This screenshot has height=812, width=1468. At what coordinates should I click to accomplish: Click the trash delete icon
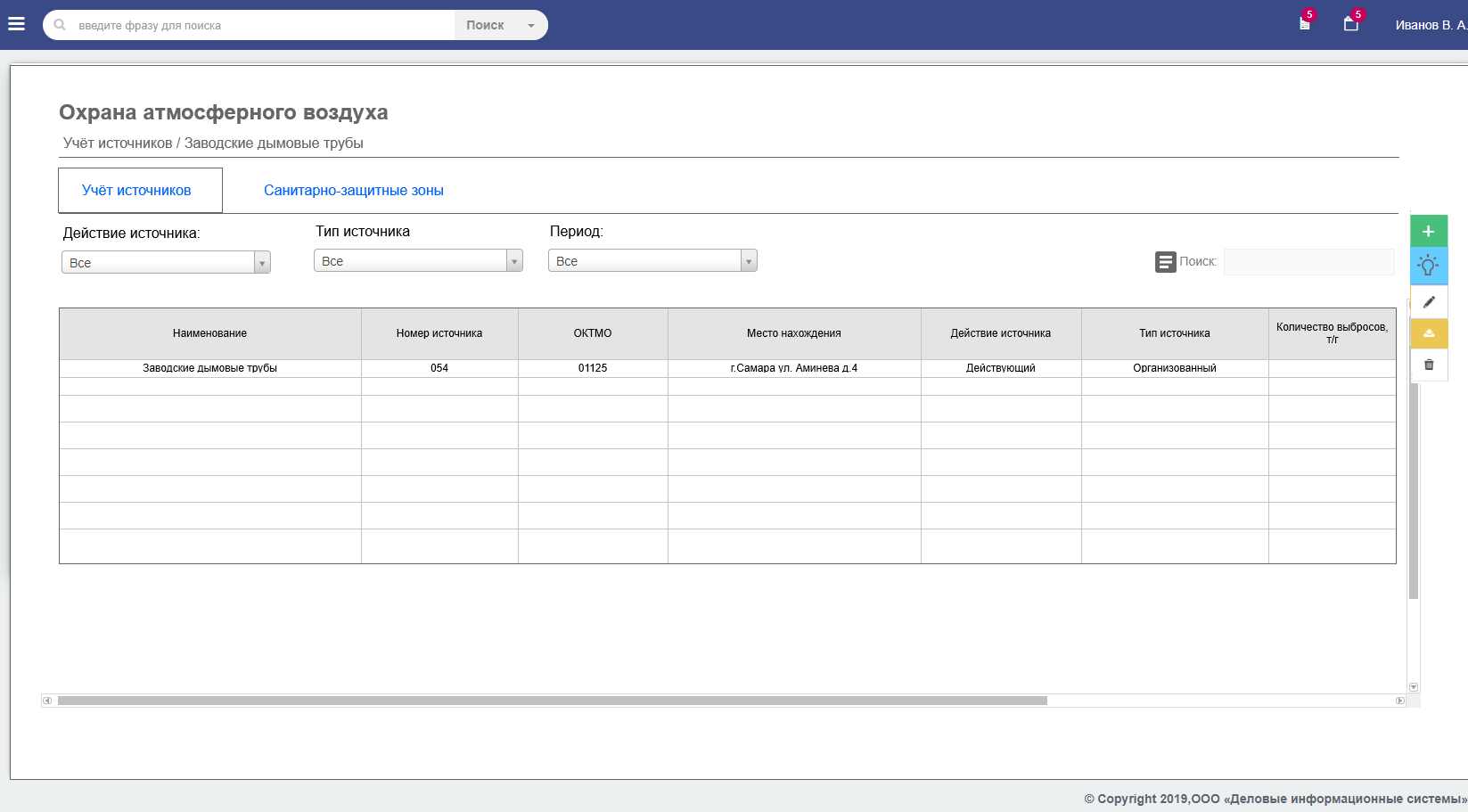coord(1429,365)
